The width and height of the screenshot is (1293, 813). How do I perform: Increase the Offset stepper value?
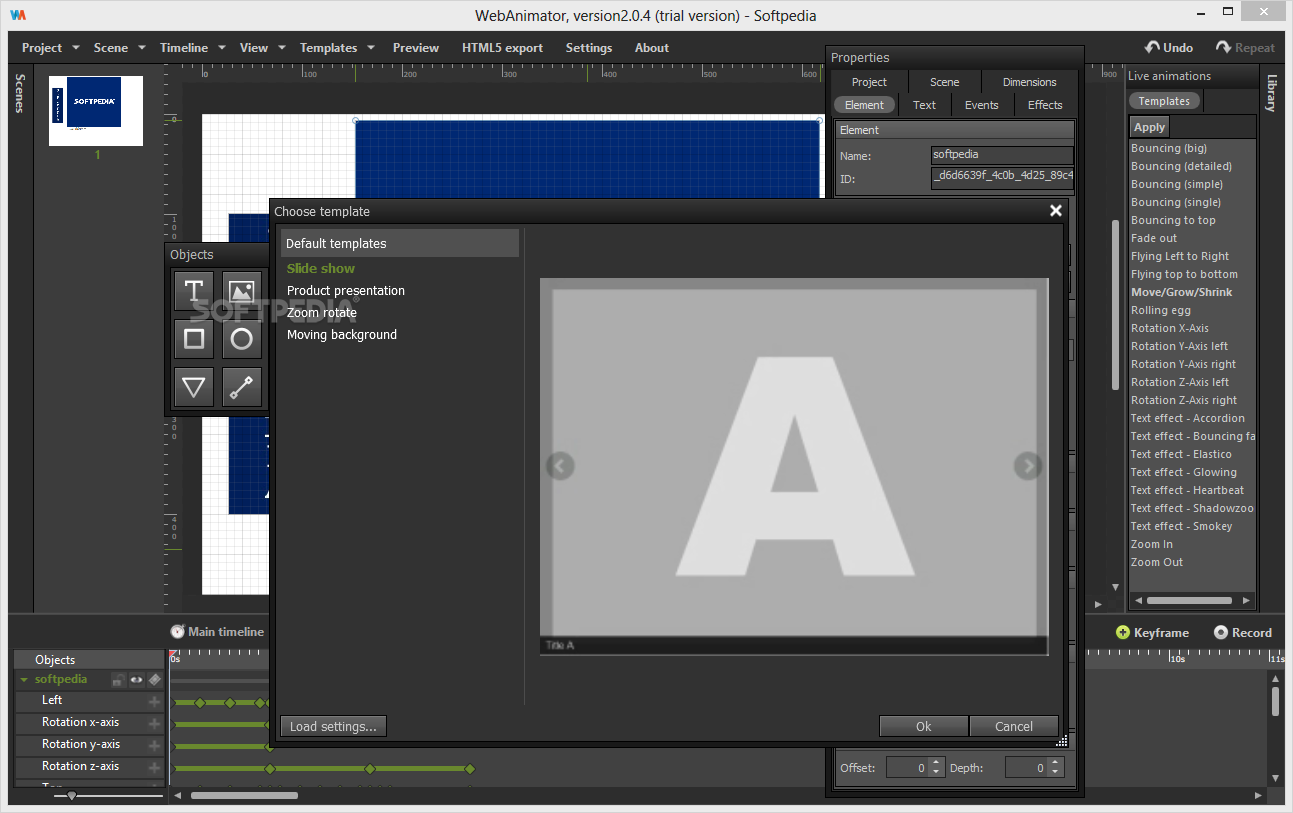coord(936,763)
